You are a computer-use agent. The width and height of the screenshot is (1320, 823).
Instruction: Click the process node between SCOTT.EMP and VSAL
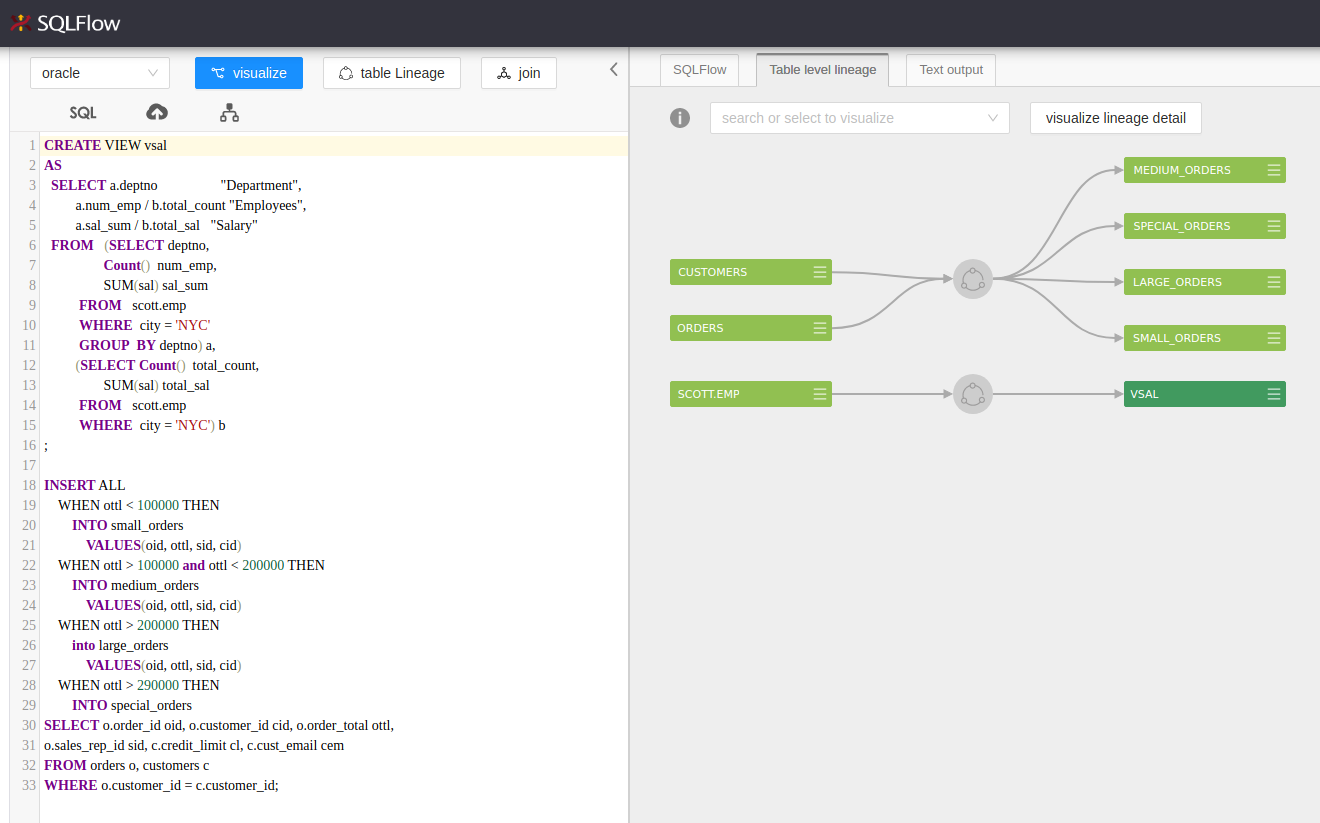(x=973, y=394)
